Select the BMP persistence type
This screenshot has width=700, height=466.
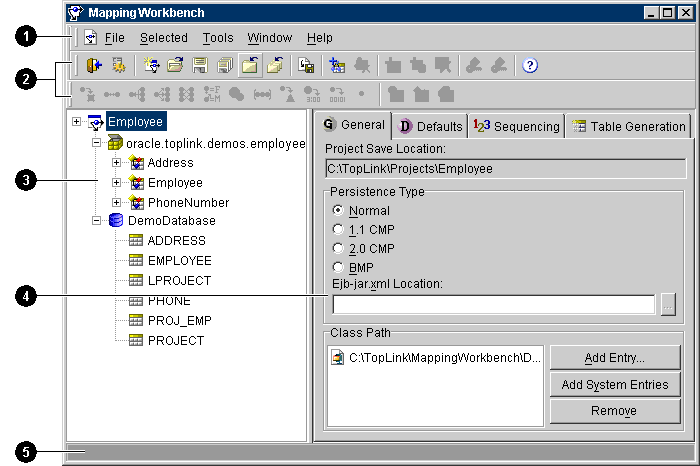(338, 267)
